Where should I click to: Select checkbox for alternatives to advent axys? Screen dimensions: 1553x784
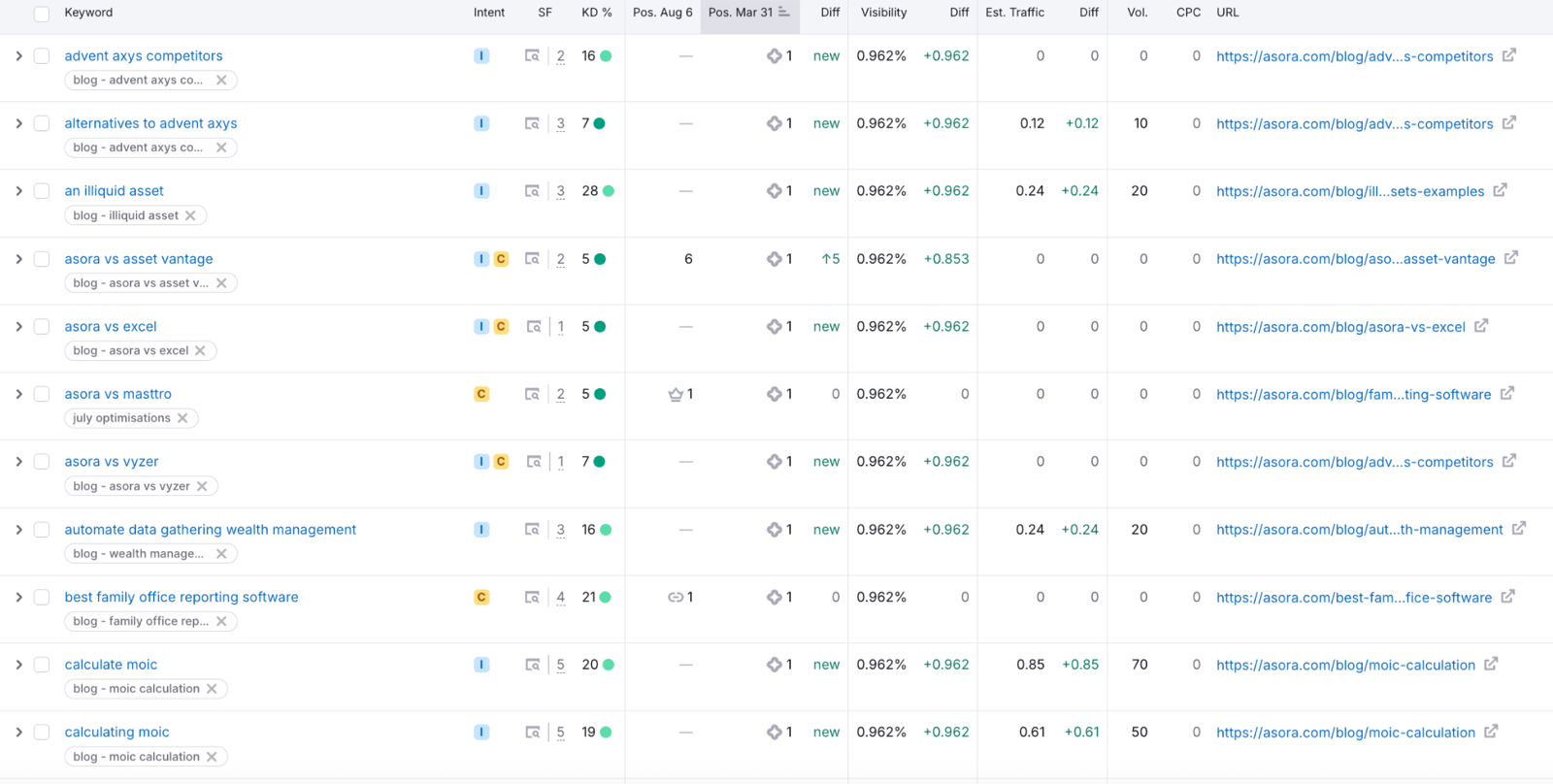[42, 123]
